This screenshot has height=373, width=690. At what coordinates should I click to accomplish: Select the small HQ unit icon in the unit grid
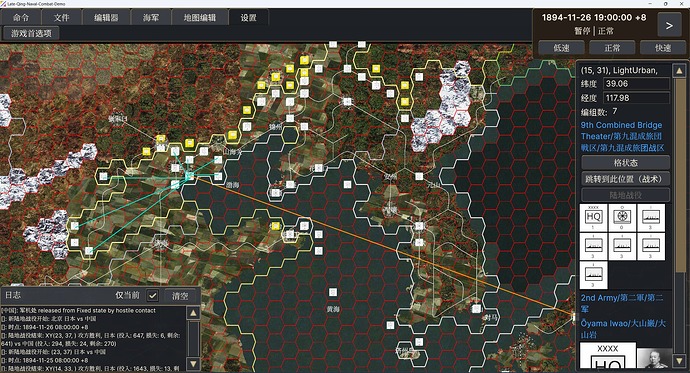click(594, 217)
